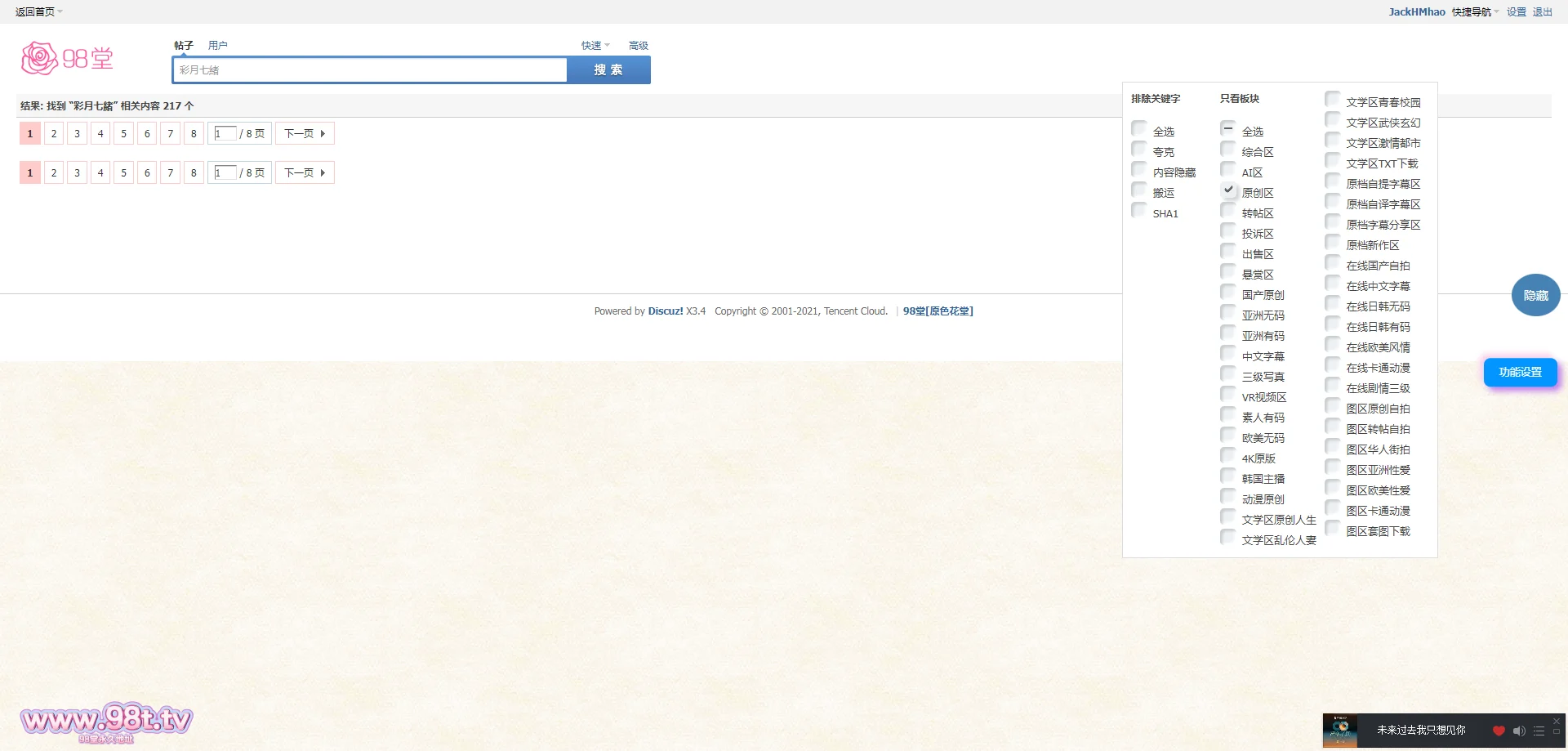Mute the music player via the speaker icon
The width and height of the screenshot is (1568, 751).
pyautogui.click(x=1518, y=731)
